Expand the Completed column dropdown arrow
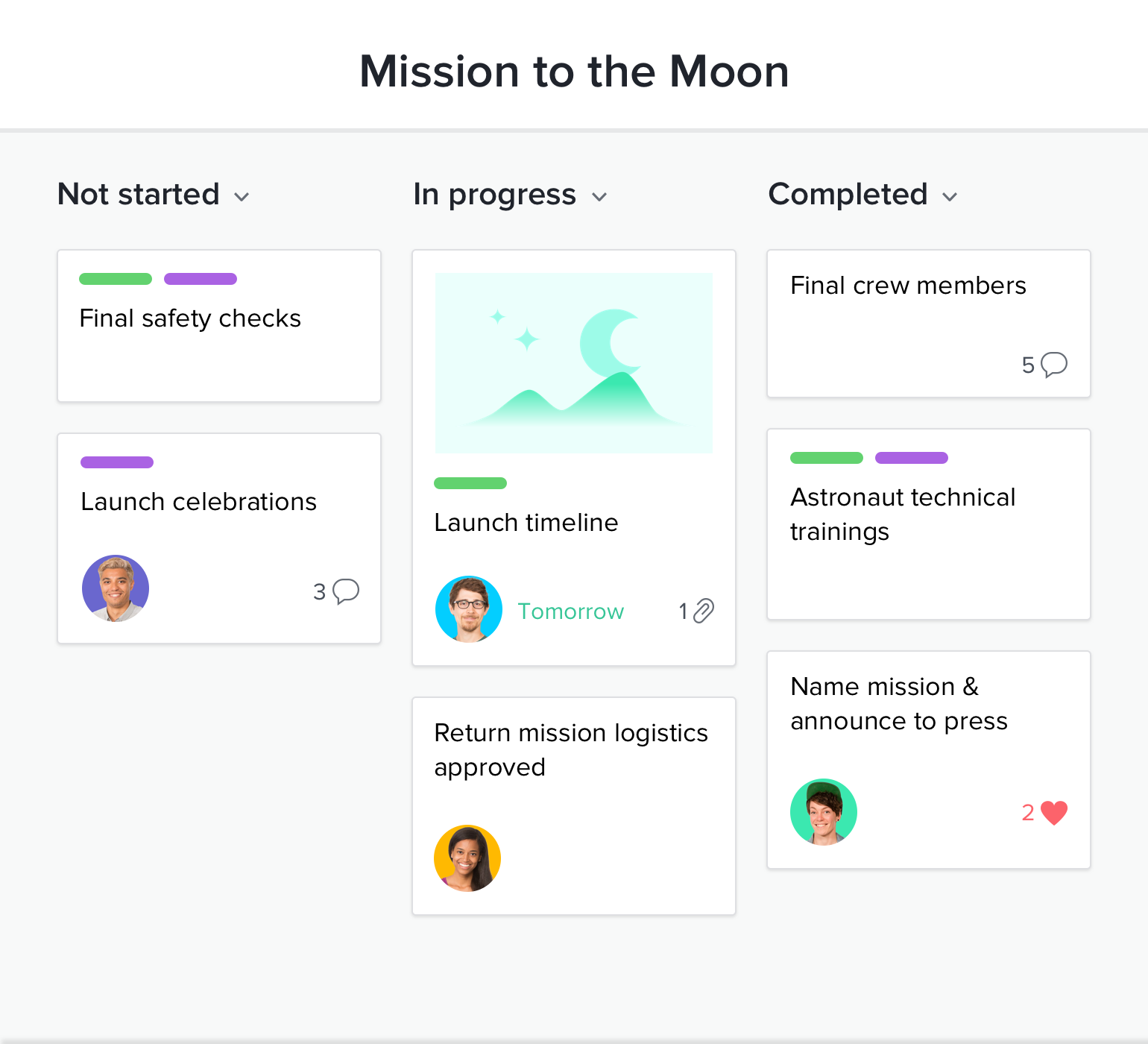This screenshot has width=1148, height=1044. 950,197
